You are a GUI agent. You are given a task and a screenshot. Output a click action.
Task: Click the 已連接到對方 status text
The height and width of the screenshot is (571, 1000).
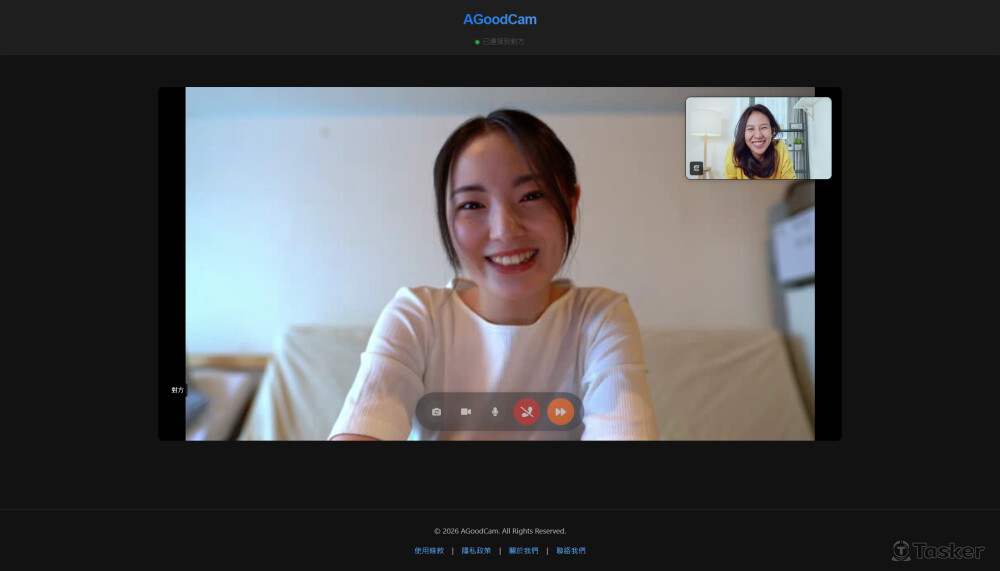(504, 42)
